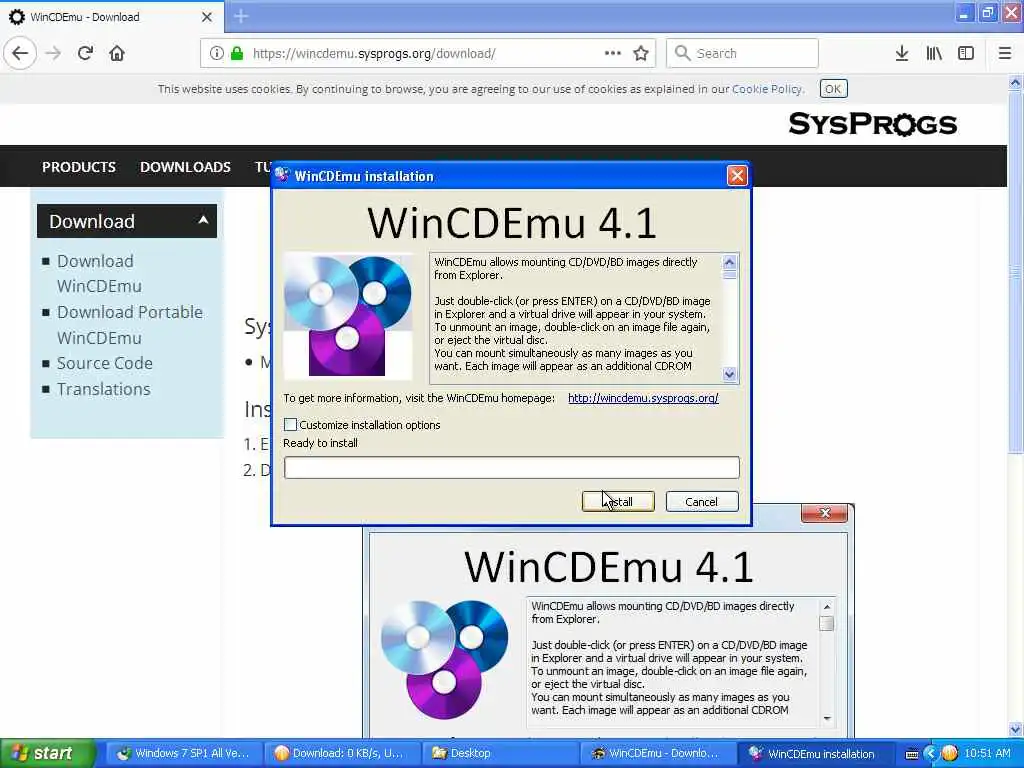
Task: Open the DOWNLOADS menu on website
Action: (x=185, y=167)
